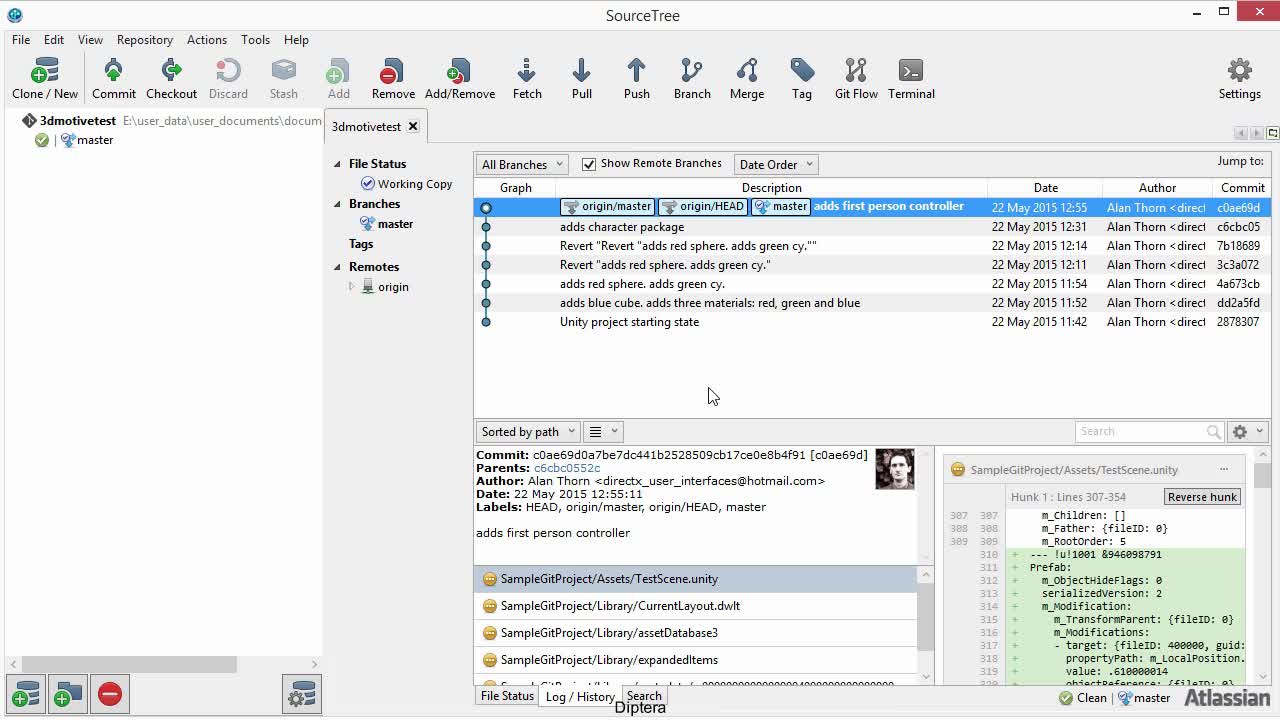The height and width of the screenshot is (720, 1280).
Task: Open the Sorted by path dropdown
Action: point(527,432)
